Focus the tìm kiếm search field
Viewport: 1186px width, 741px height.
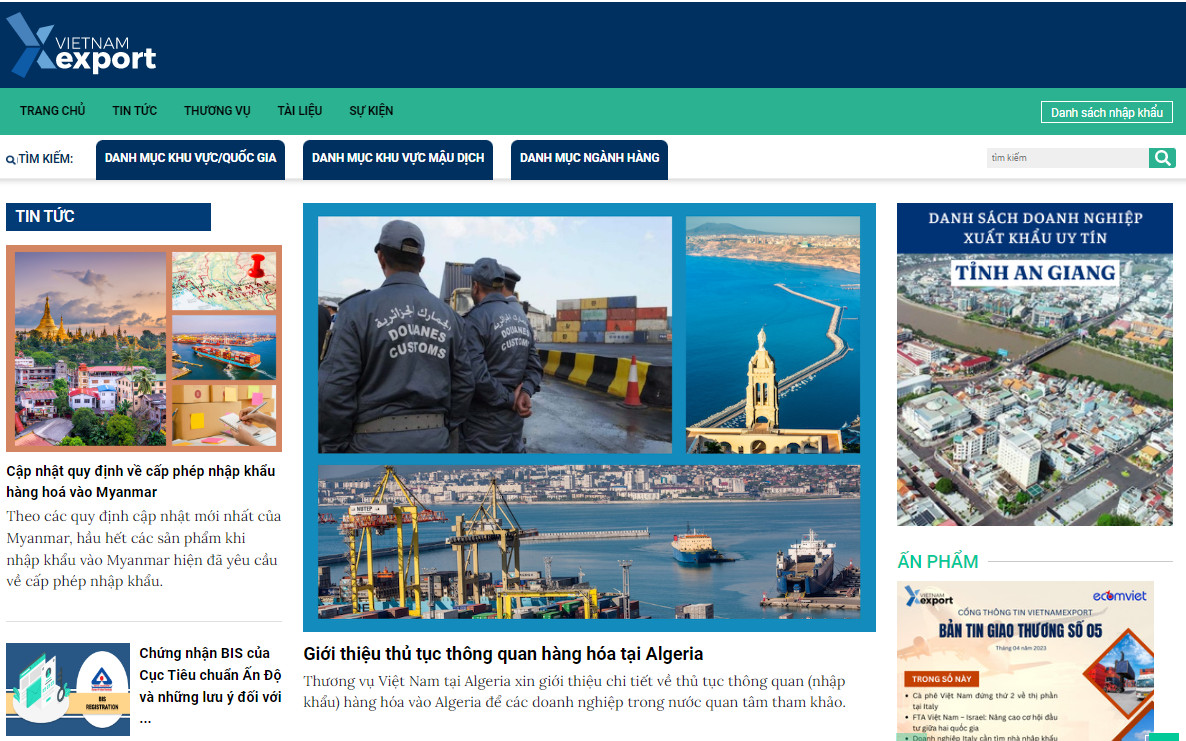pos(1066,158)
